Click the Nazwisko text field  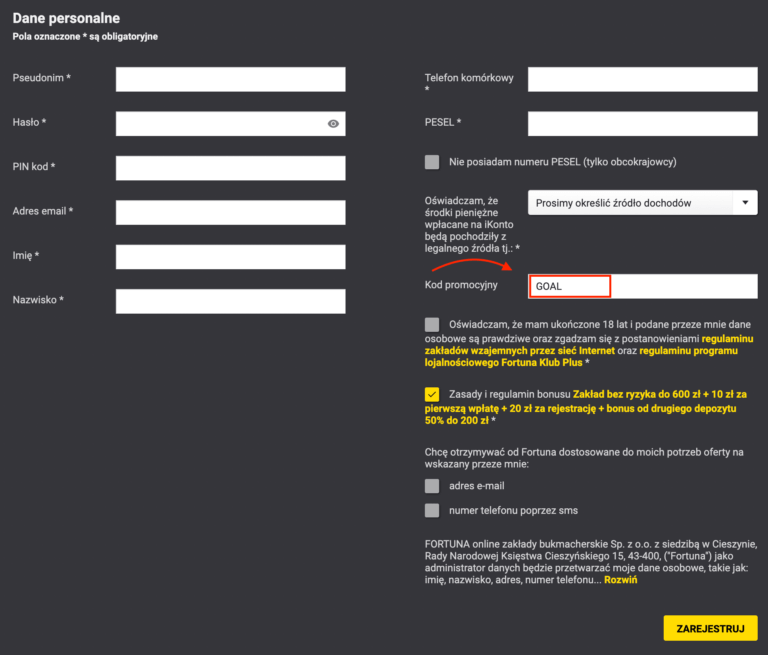click(x=230, y=301)
